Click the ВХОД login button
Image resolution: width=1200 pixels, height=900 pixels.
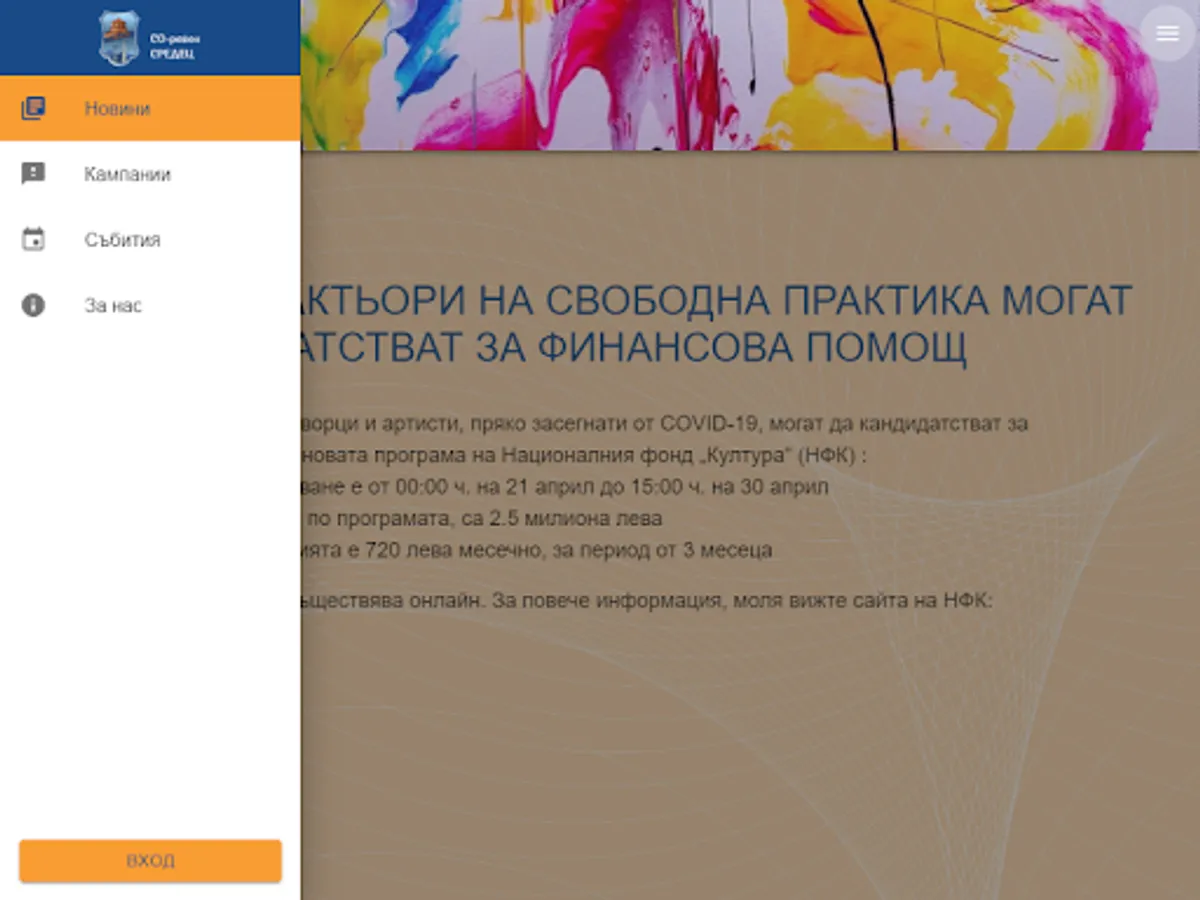[x=150, y=861]
